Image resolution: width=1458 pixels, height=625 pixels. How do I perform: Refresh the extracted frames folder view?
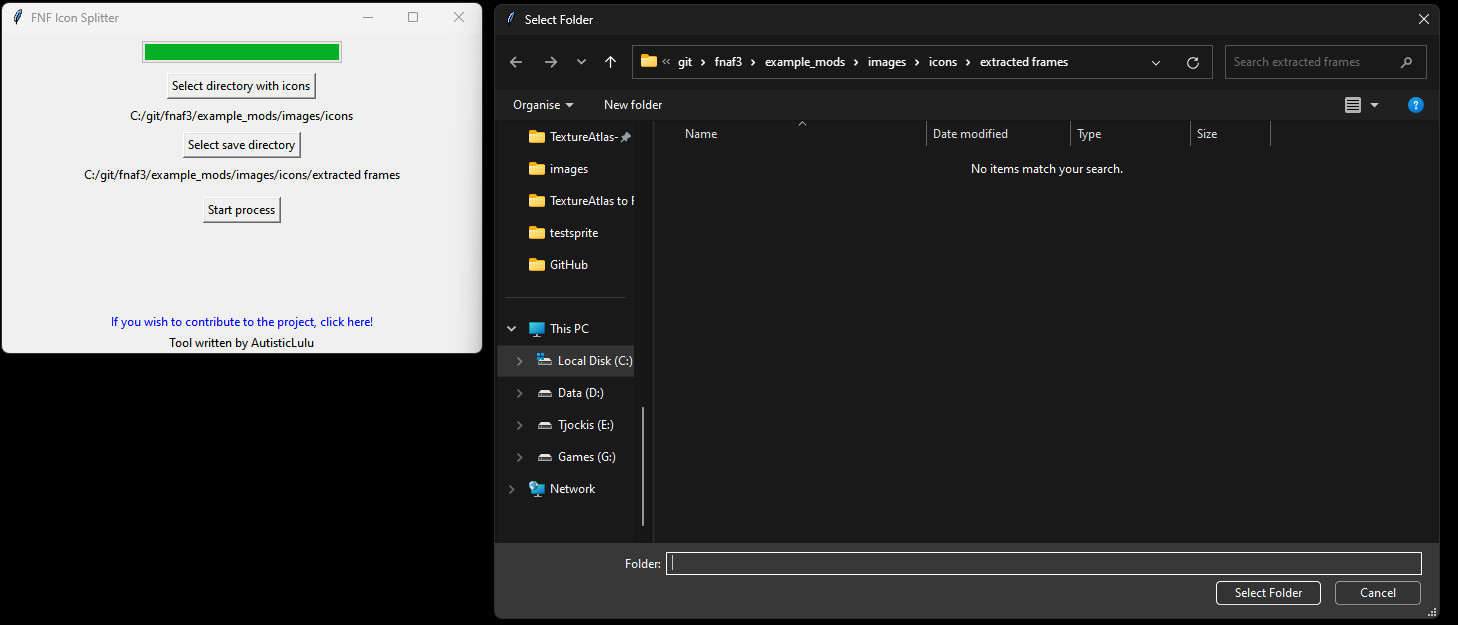1192,62
